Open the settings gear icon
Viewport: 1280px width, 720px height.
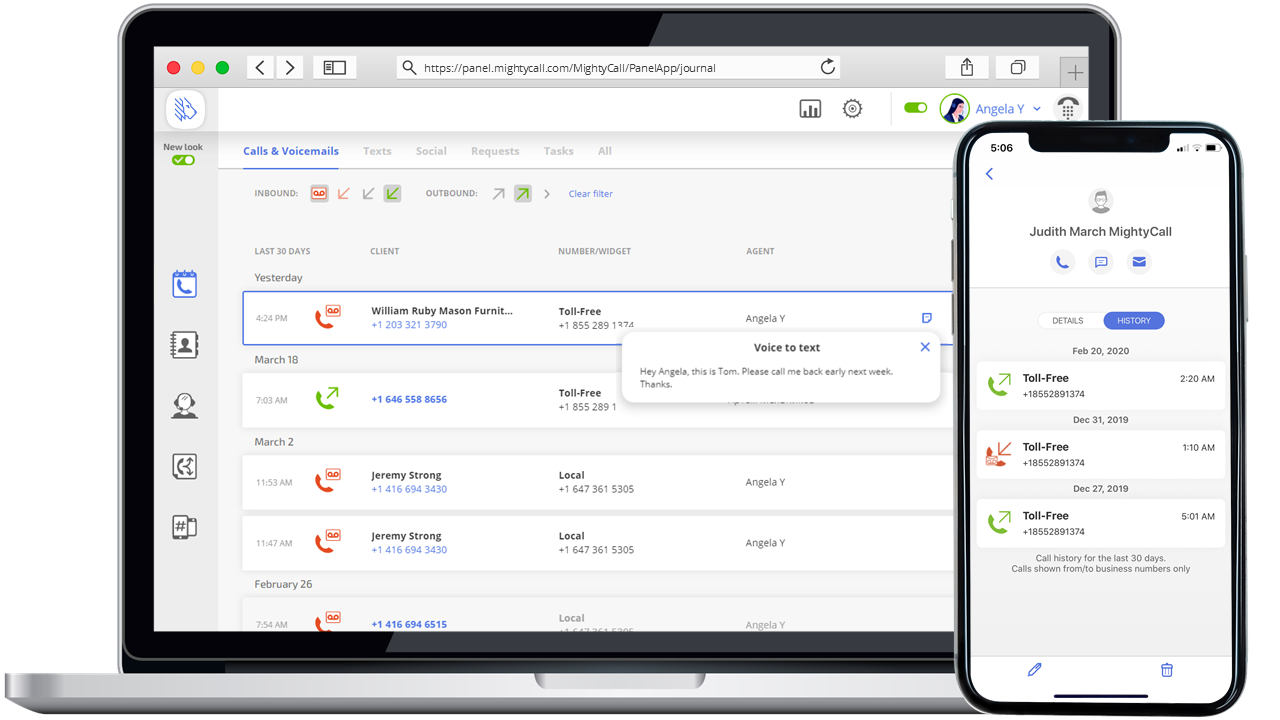tap(852, 108)
